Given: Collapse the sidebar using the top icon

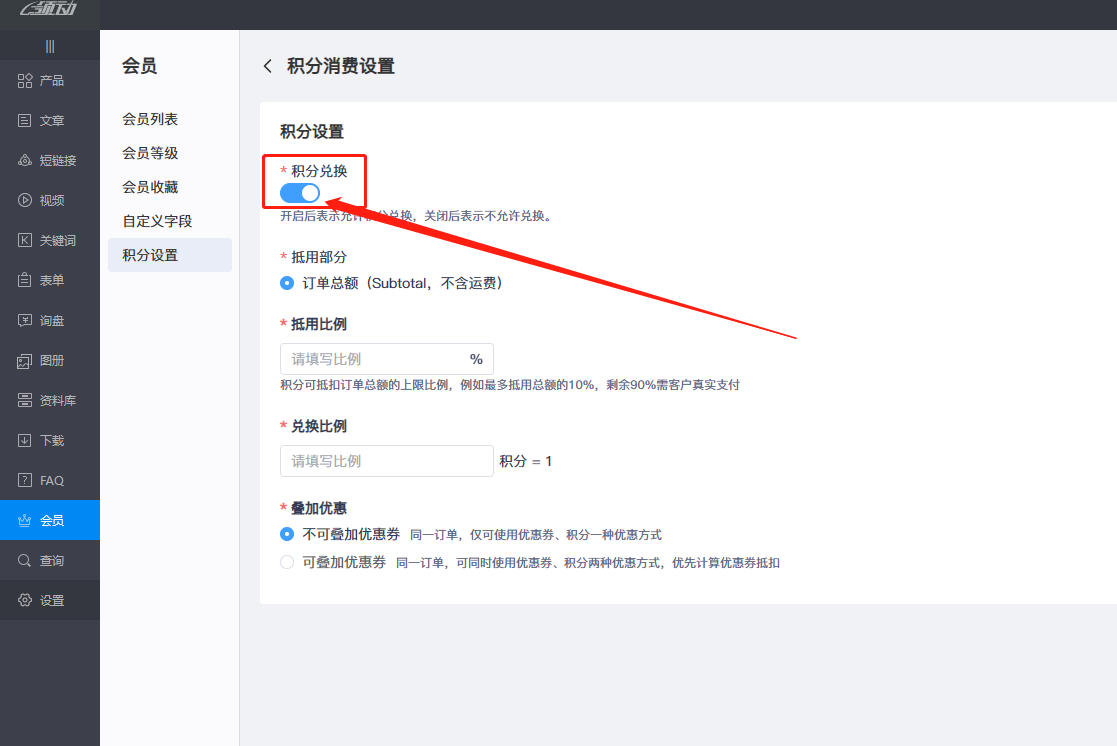Looking at the screenshot, I should 50,44.
